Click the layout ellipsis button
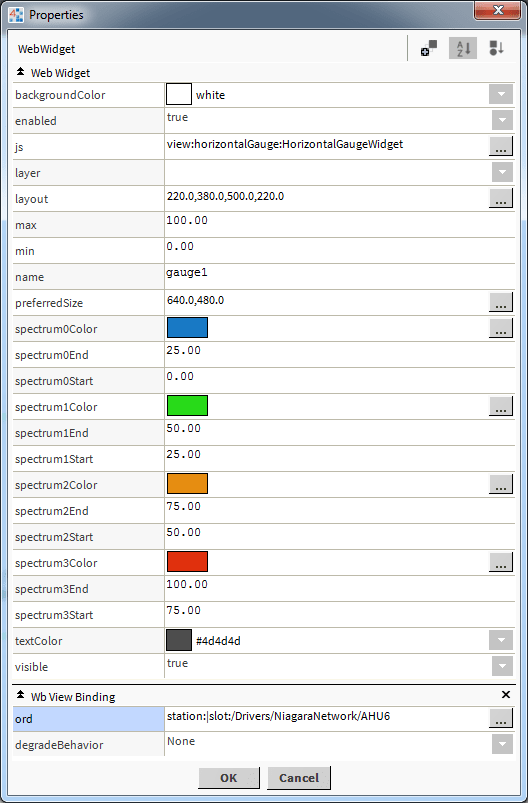 click(501, 198)
